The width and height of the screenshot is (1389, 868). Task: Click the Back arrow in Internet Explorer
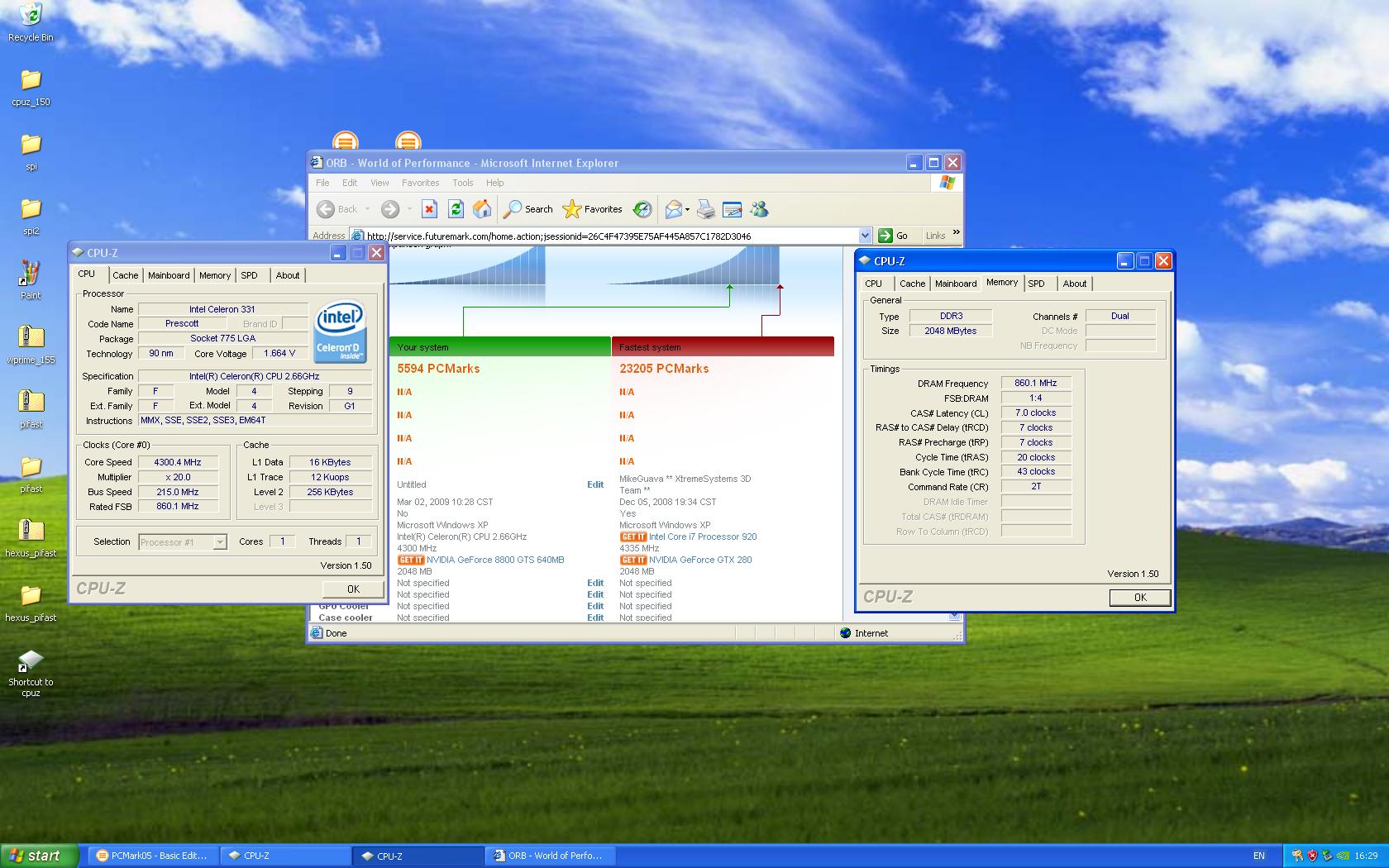(326, 209)
